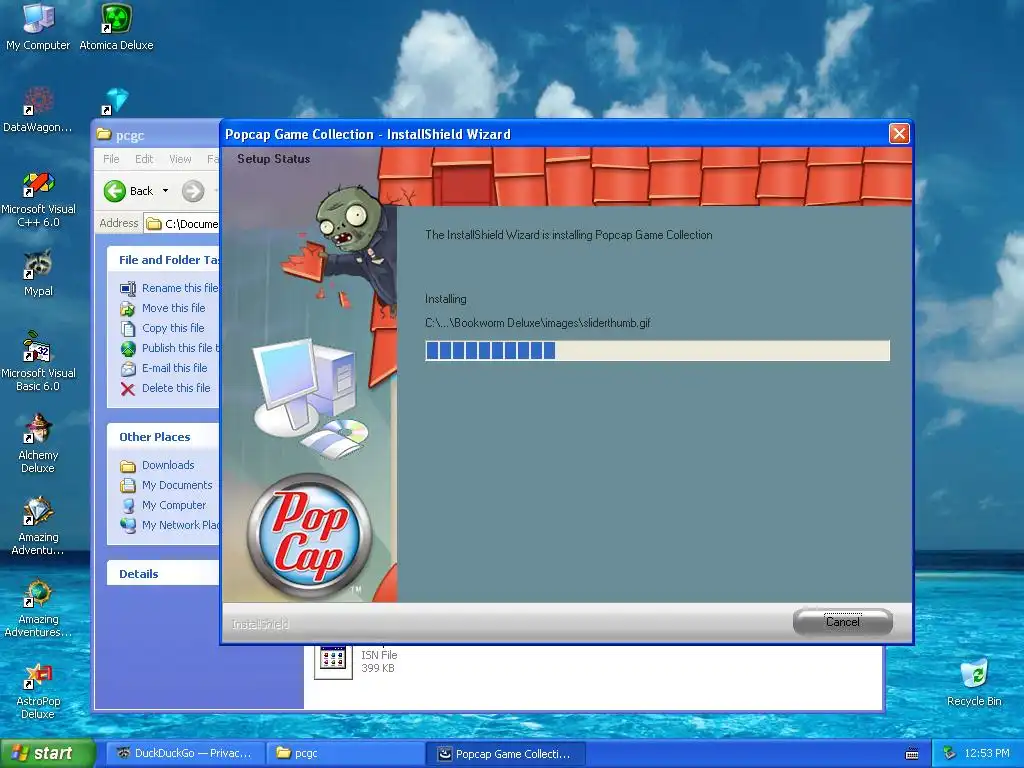Open Microsoft Visual C++ 6.0 shortcut
This screenshot has width=1024, height=768.
38,199
